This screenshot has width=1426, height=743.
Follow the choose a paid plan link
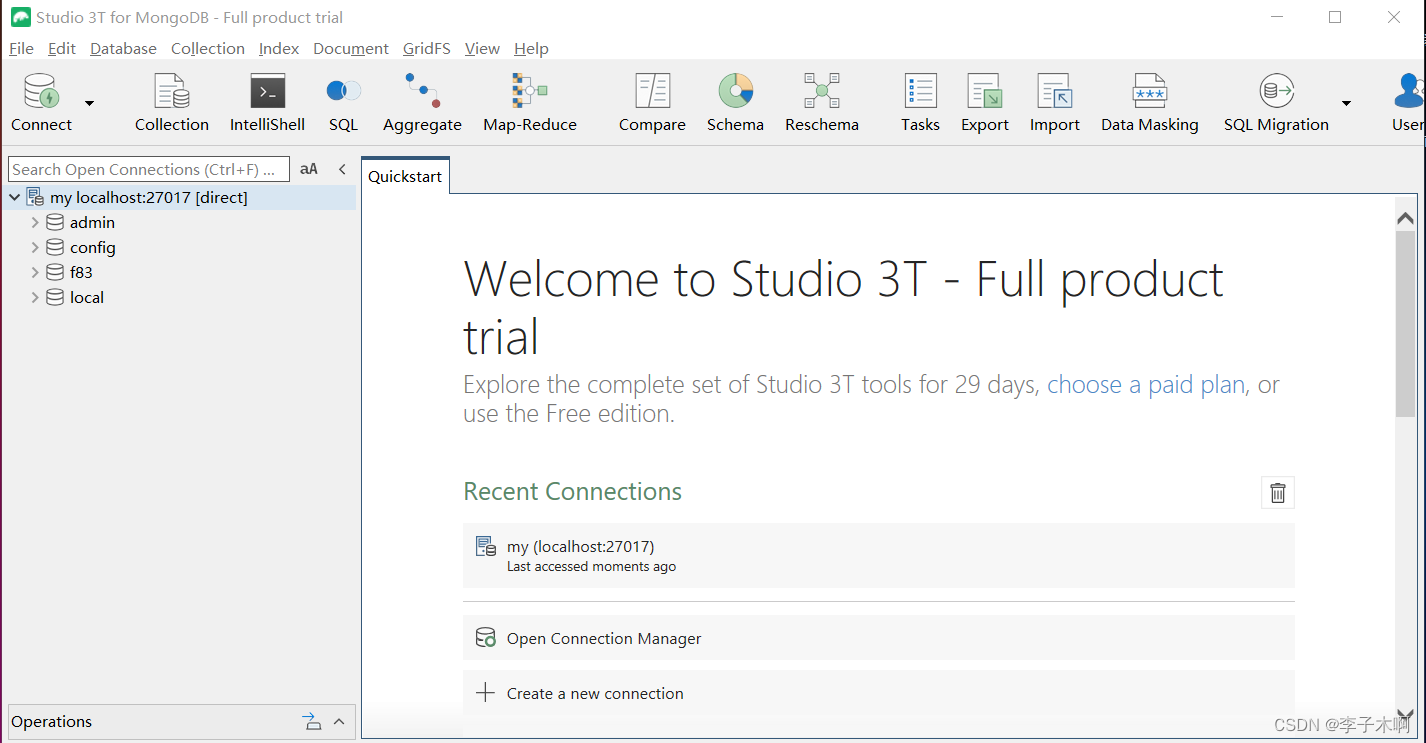1146,385
